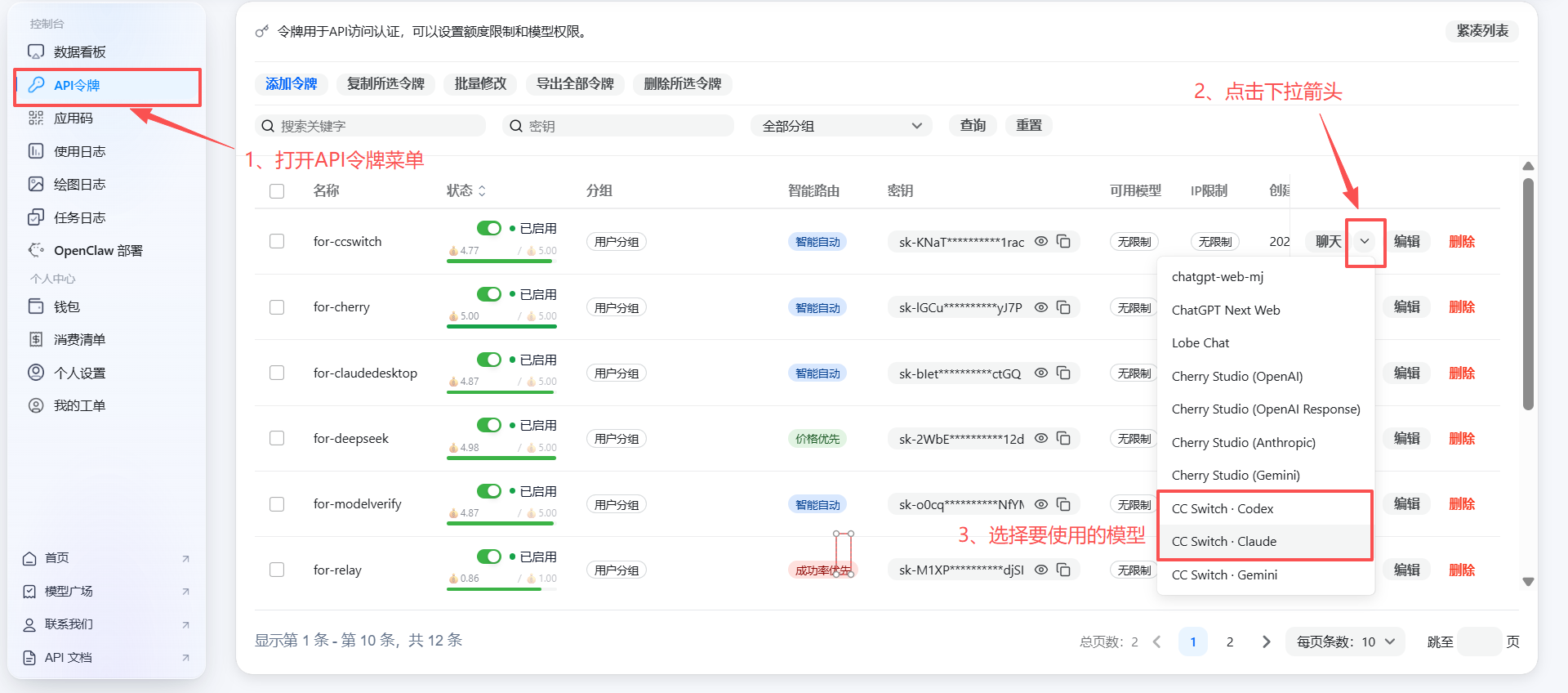Open the 应用码 QR icon
The width and height of the screenshot is (1568, 693).
[36, 118]
